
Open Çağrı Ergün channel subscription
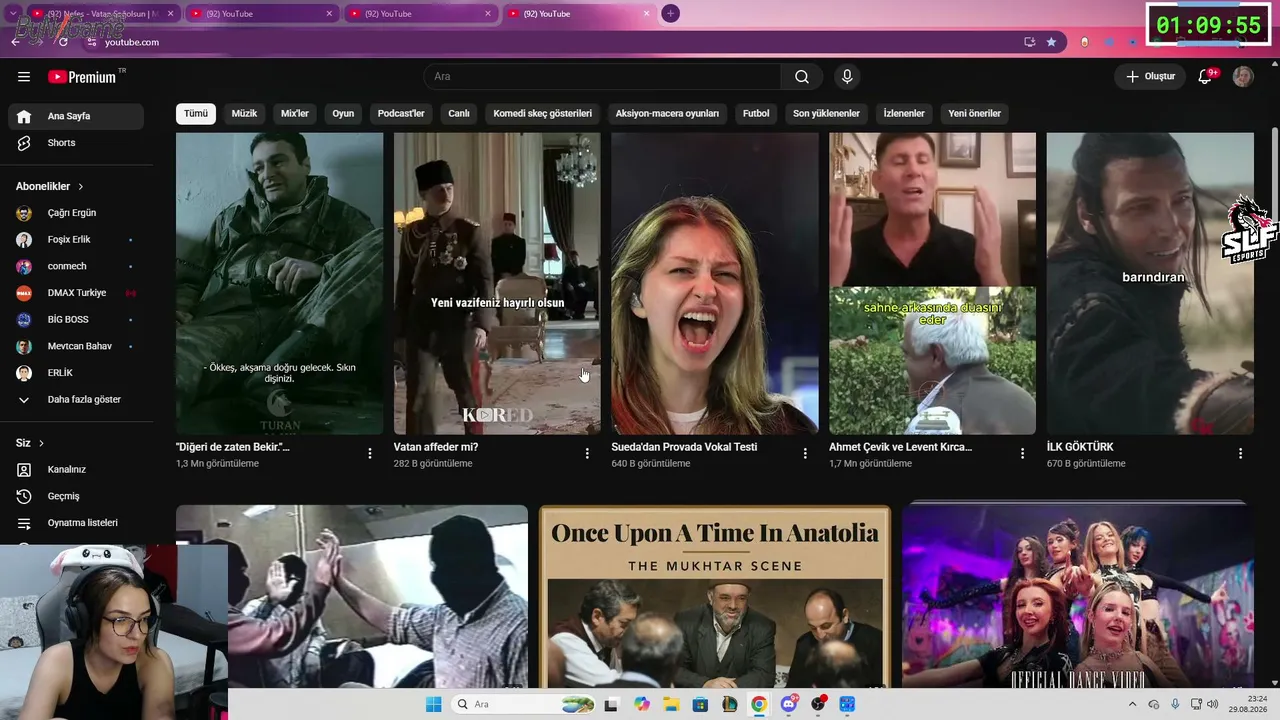tap(76, 213)
